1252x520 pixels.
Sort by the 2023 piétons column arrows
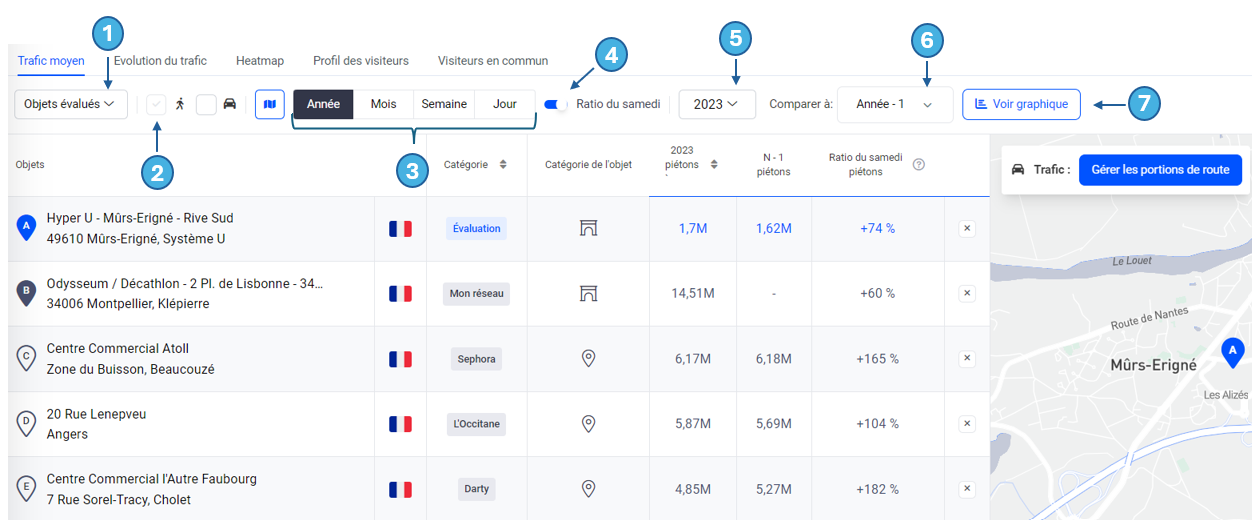point(714,165)
